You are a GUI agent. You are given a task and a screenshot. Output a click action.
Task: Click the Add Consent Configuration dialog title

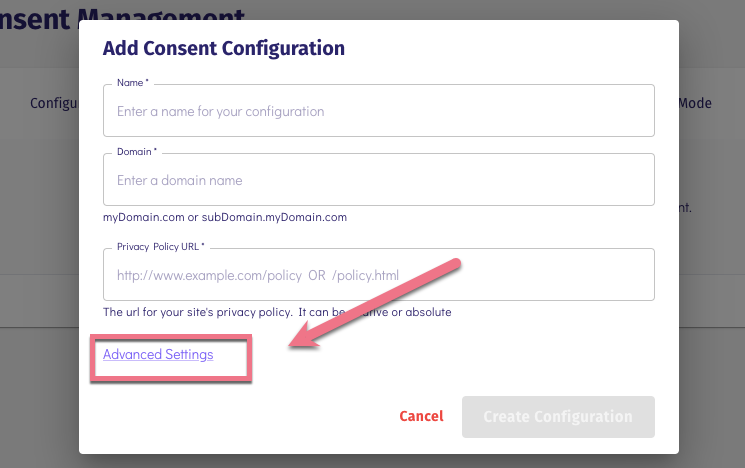click(x=224, y=47)
